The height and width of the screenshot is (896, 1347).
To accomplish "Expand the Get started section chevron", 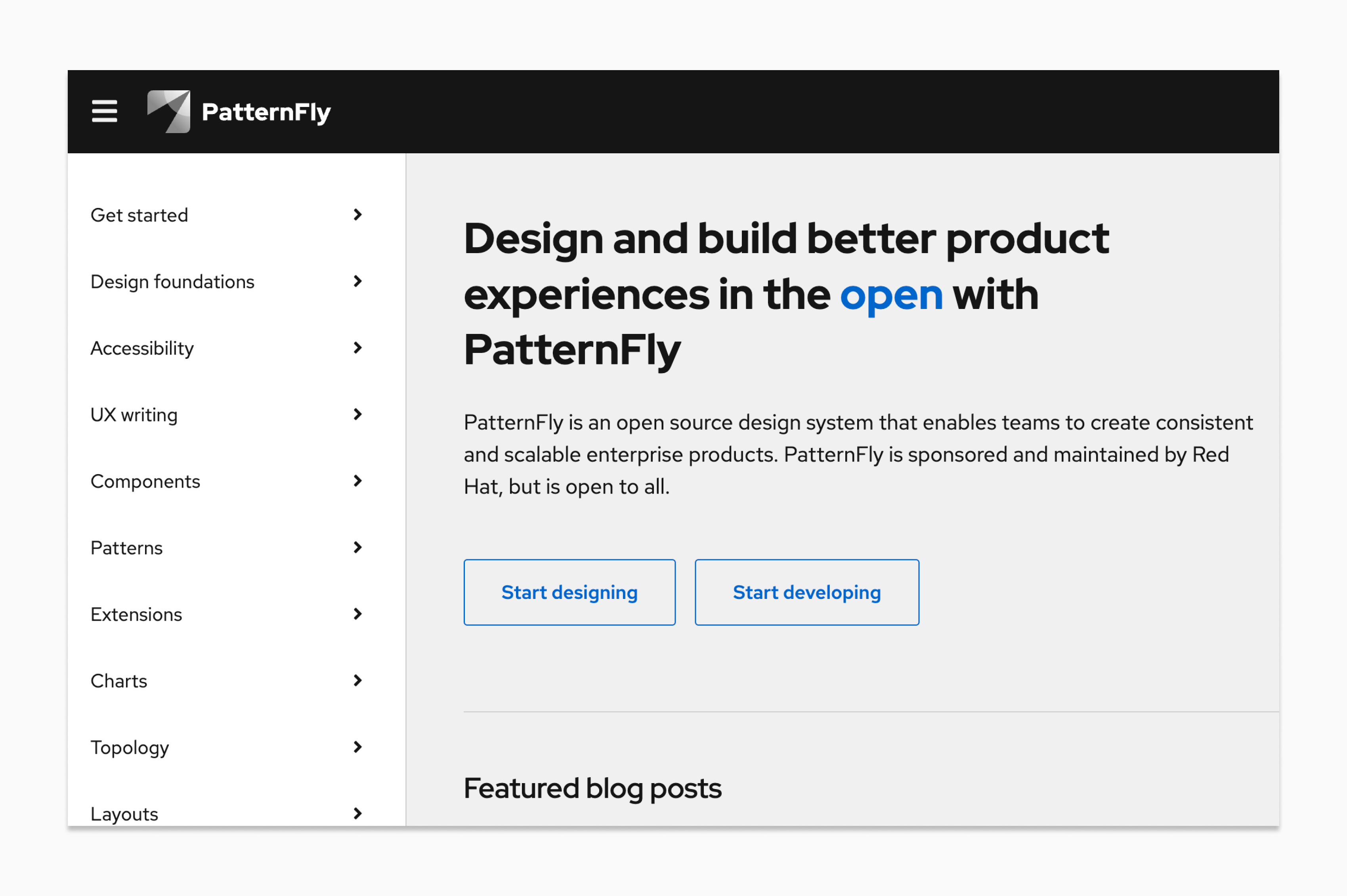I will [357, 215].
